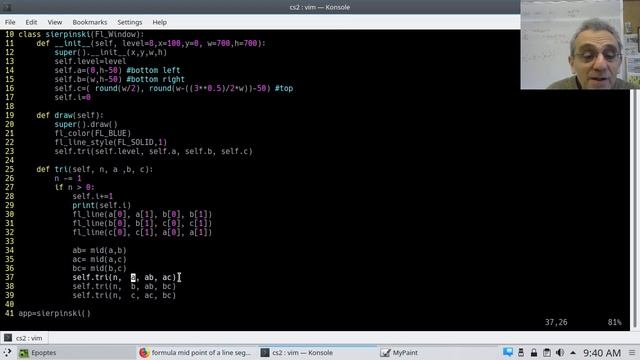Click 'app=sierpinski()' on line 41
This screenshot has height=360, width=640.
click(x=55, y=313)
